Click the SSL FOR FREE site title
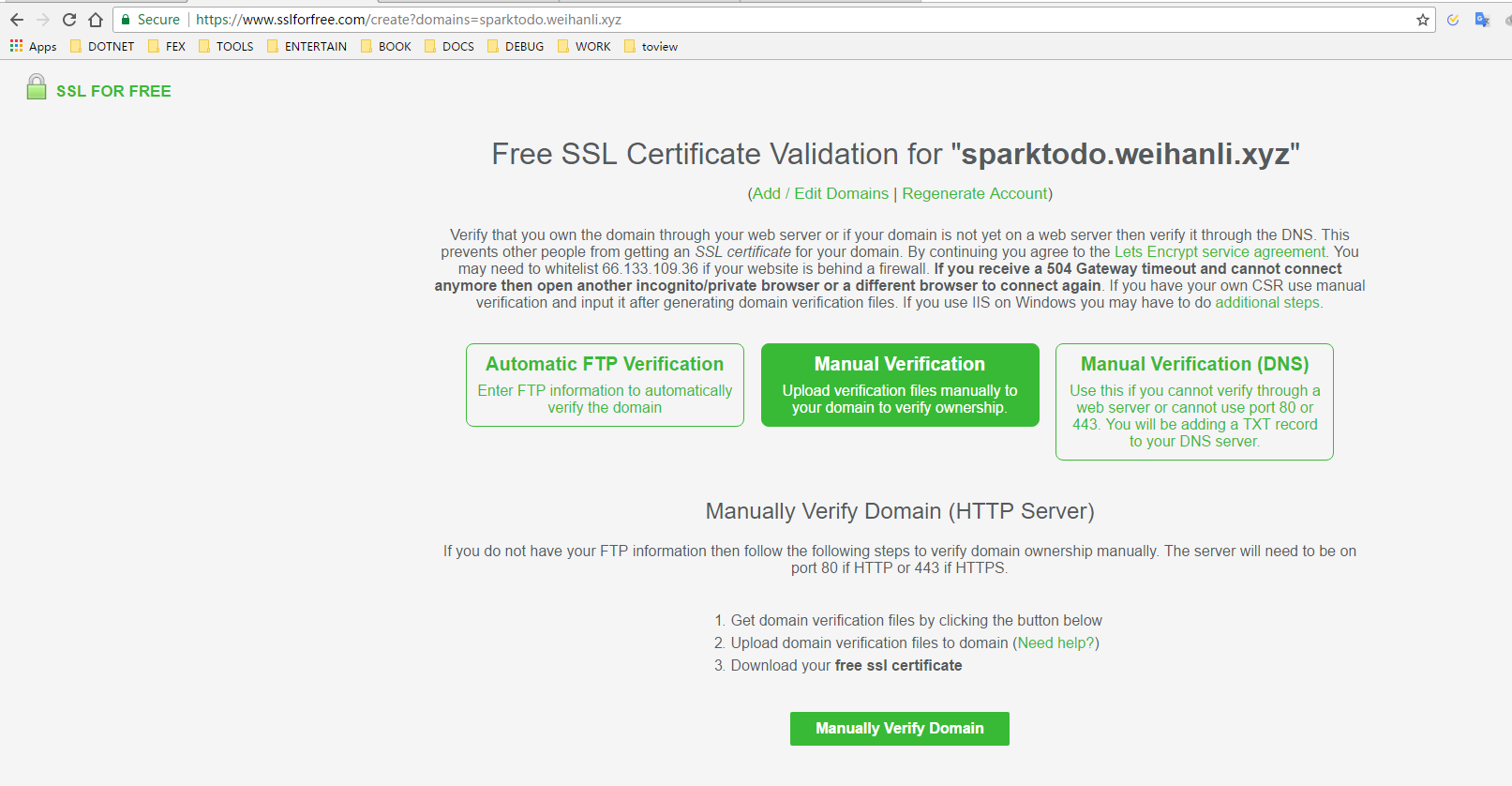Viewport: 1512px width, 786px height. pyautogui.click(x=113, y=91)
